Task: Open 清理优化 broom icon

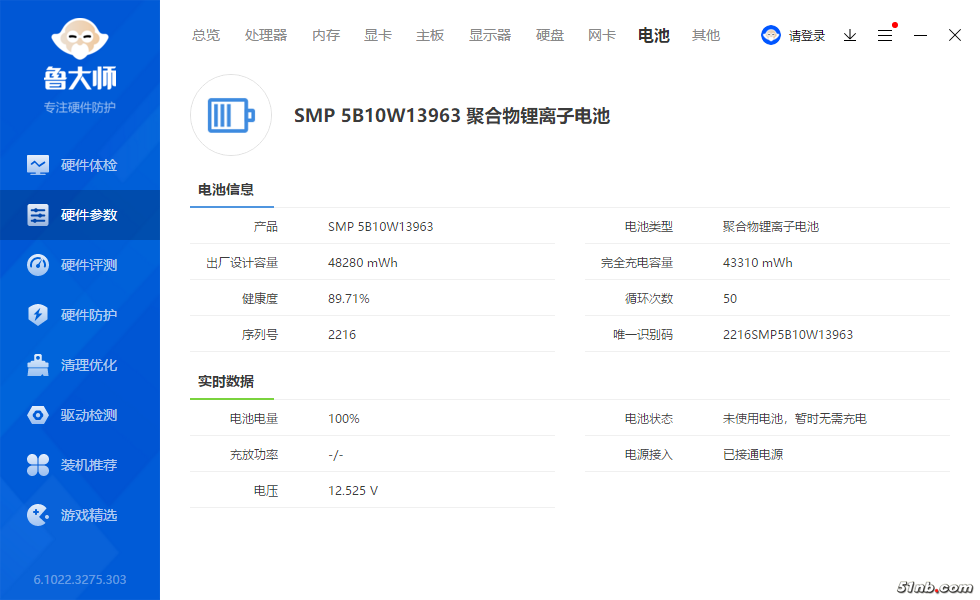Action: tap(38, 365)
